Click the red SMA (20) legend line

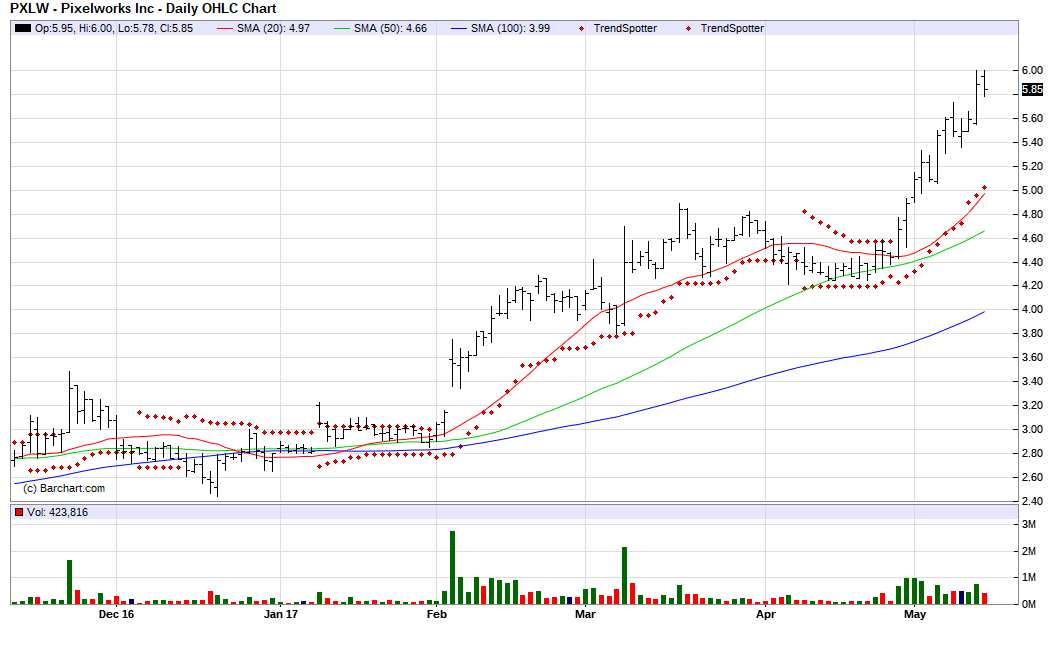224,28
